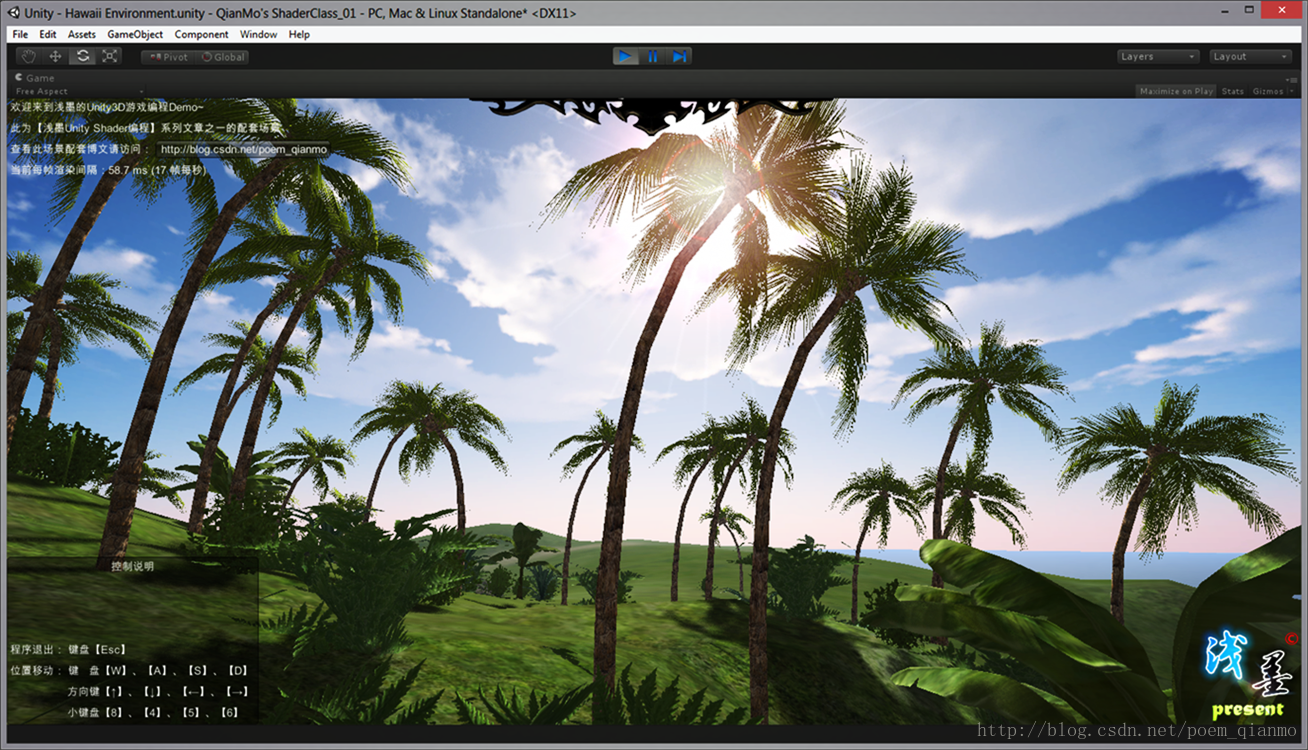The height and width of the screenshot is (750, 1308).
Task: Open the Layout dropdown
Action: [1251, 57]
